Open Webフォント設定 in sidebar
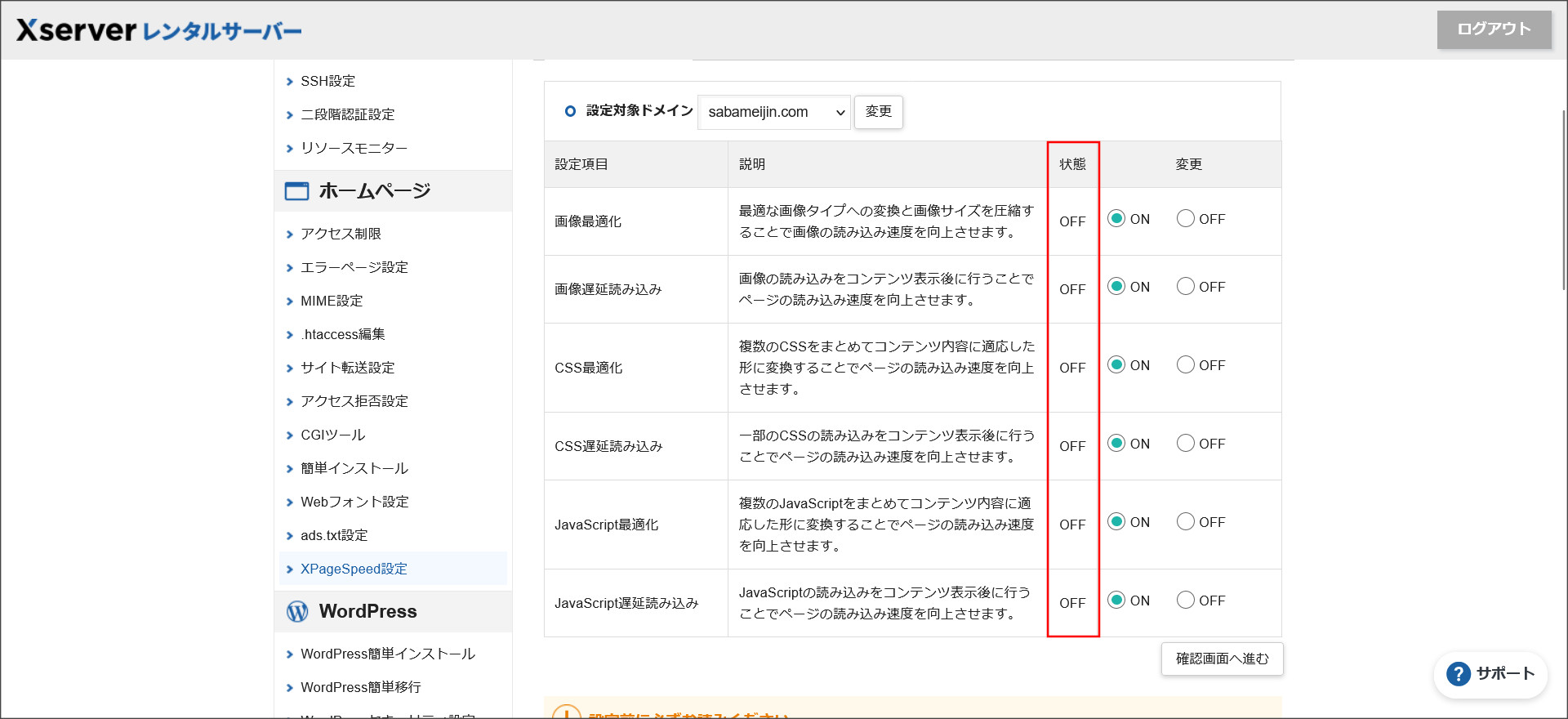 (x=354, y=502)
